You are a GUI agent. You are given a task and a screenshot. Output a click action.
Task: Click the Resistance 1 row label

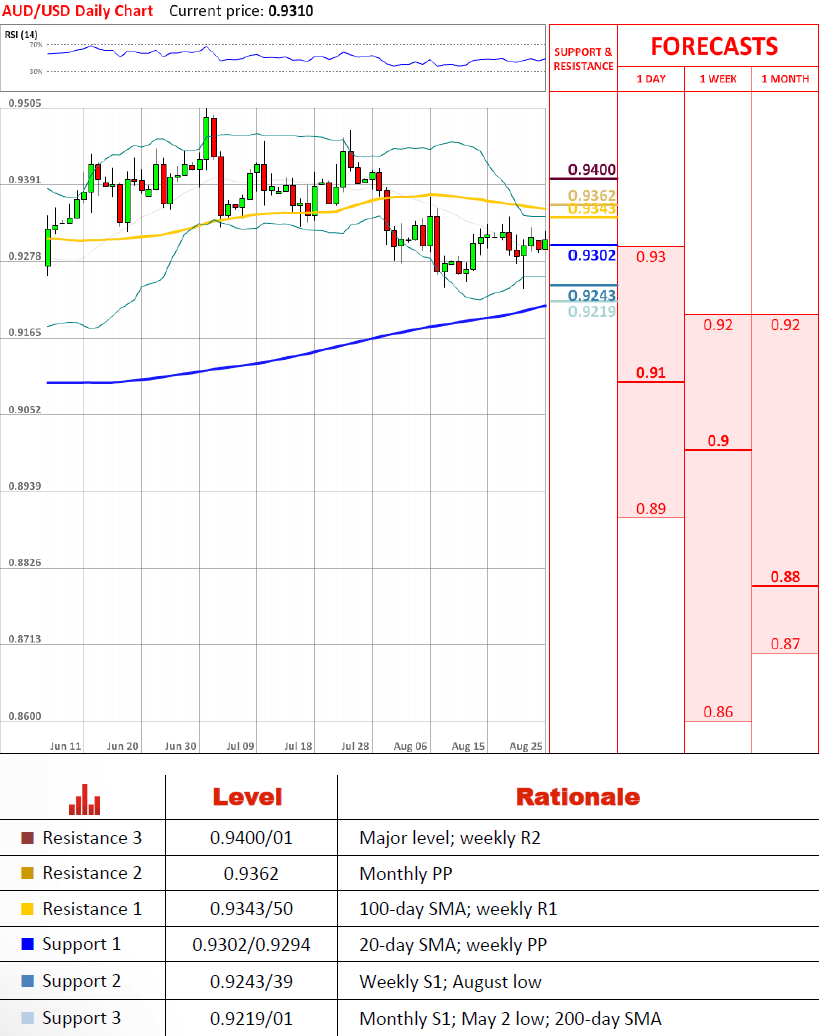coord(92,908)
